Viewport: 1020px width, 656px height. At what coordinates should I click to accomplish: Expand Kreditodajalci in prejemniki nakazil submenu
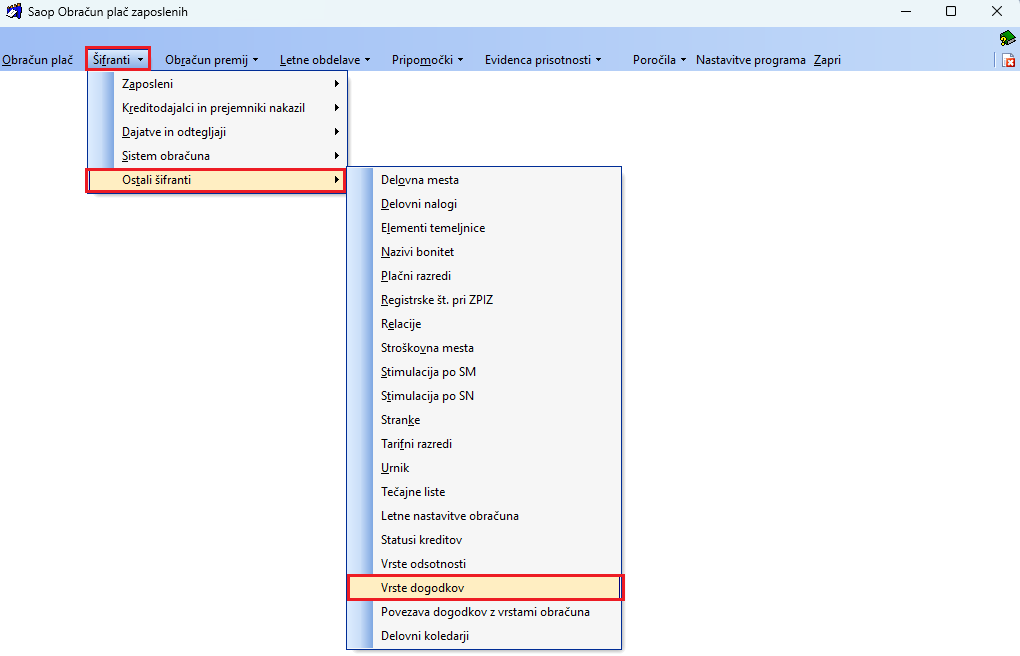(x=217, y=108)
